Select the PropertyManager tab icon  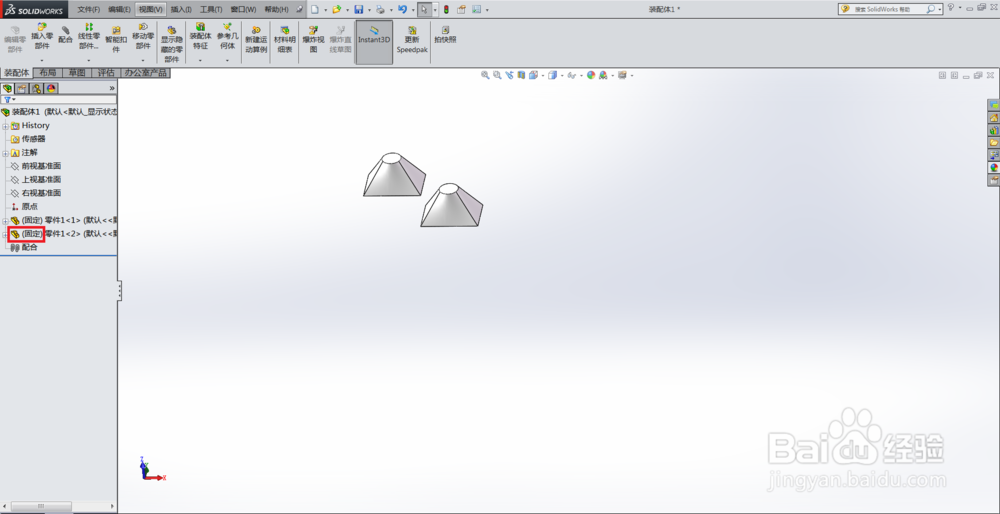[x=22, y=88]
